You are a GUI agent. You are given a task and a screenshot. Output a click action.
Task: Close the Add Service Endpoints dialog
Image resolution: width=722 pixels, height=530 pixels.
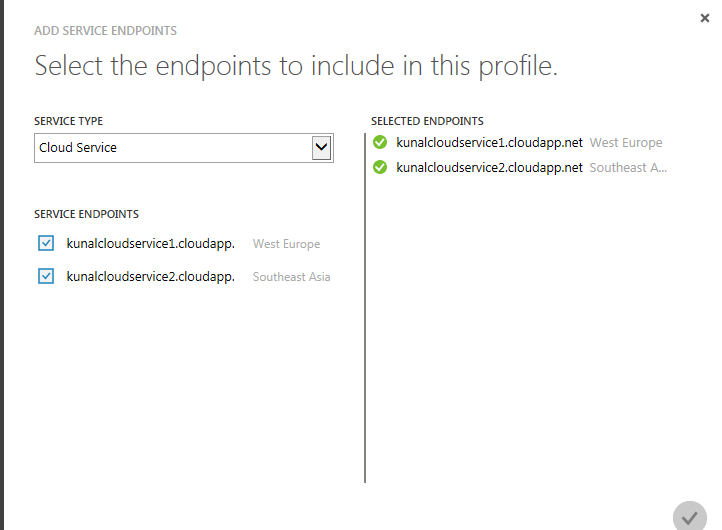(x=705, y=18)
